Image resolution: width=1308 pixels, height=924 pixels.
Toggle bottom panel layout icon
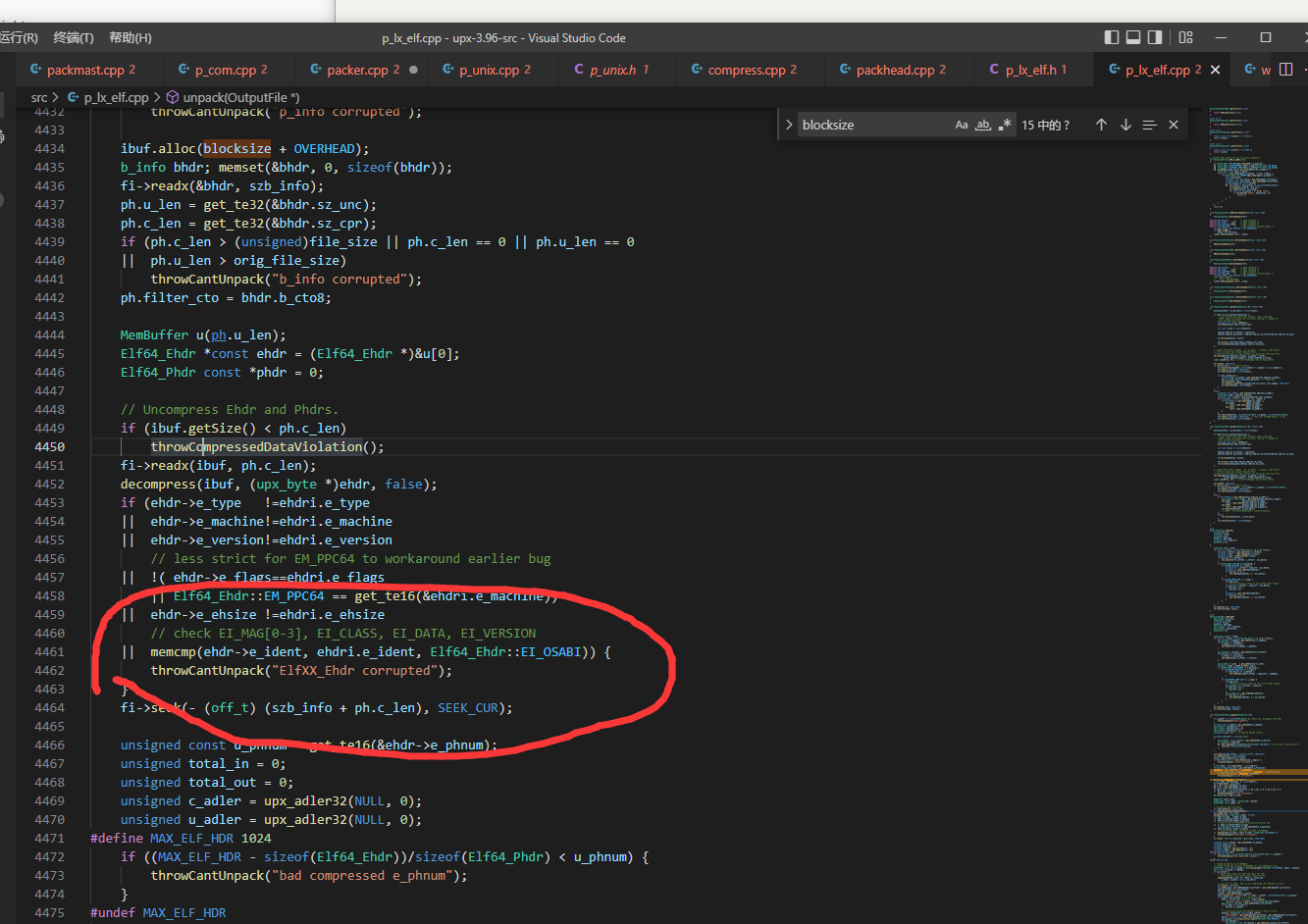click(x=1133, y=37)
